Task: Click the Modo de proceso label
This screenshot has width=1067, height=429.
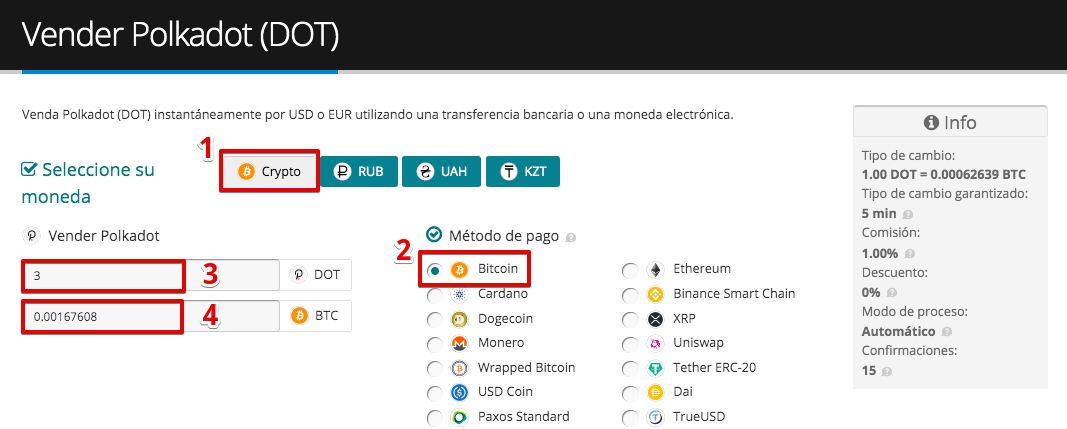Action: (x=915, y=311)
